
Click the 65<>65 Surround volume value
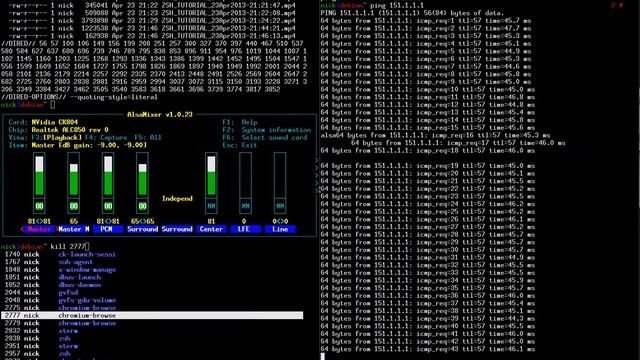coord(142,221)
